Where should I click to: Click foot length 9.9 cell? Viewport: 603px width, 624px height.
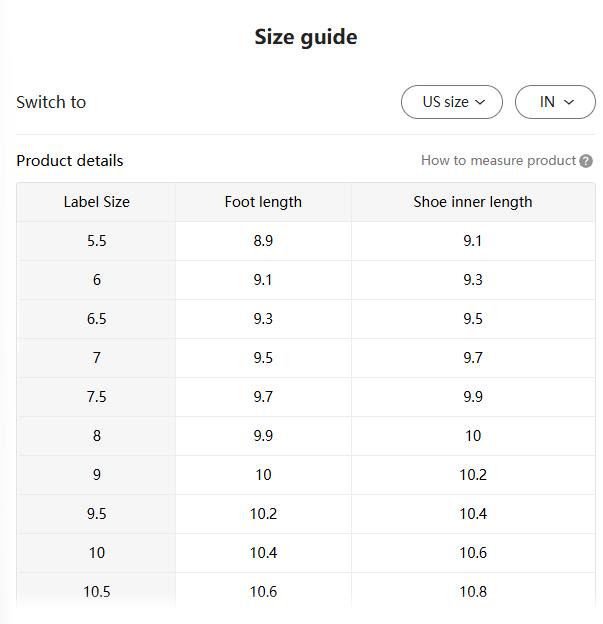coord(263,436)
